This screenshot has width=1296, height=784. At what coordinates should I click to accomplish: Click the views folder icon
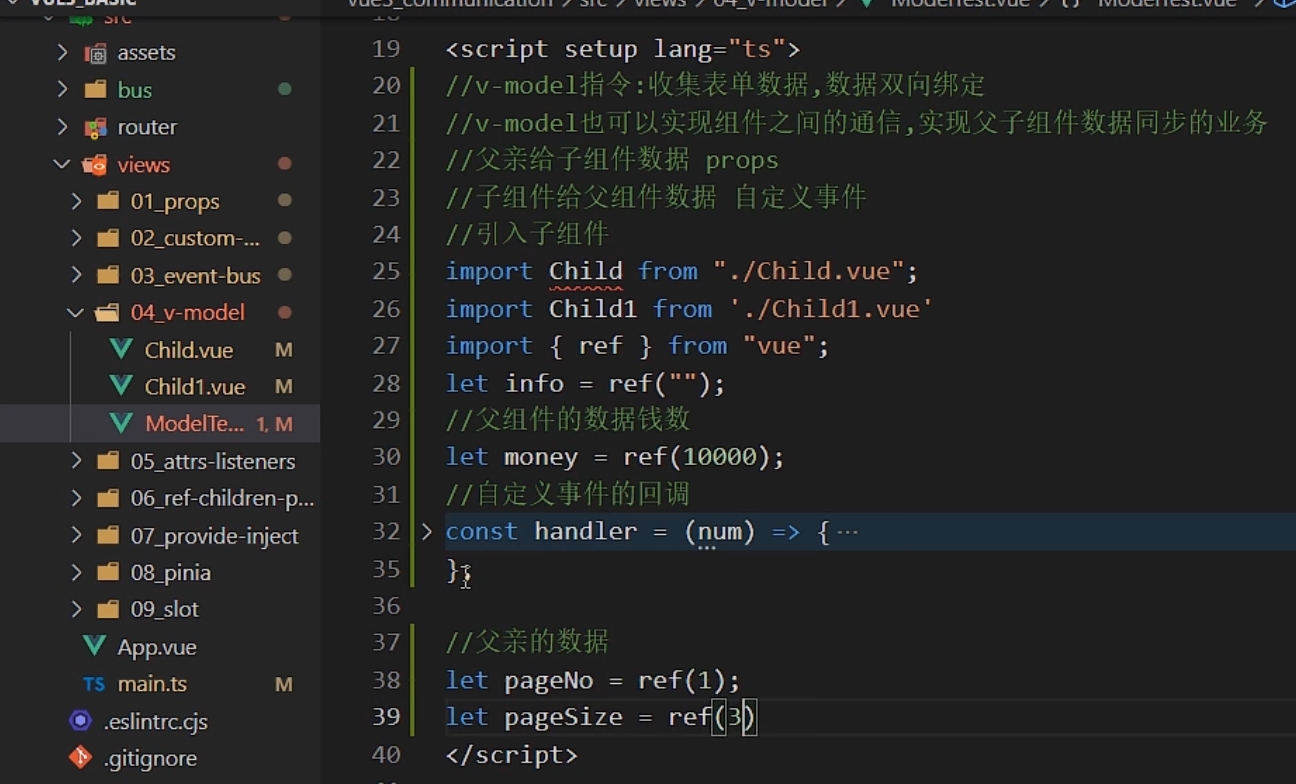(96, 164)
